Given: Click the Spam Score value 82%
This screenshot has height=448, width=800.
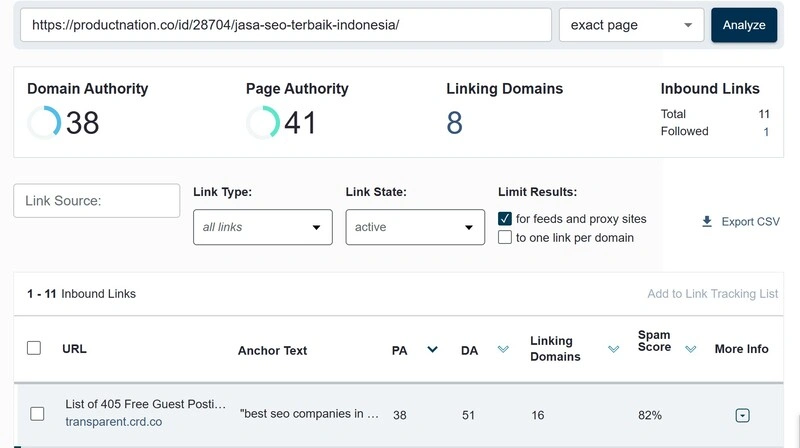Looking at the screenshot, I should pyautogui.click(x=649, y=415).
